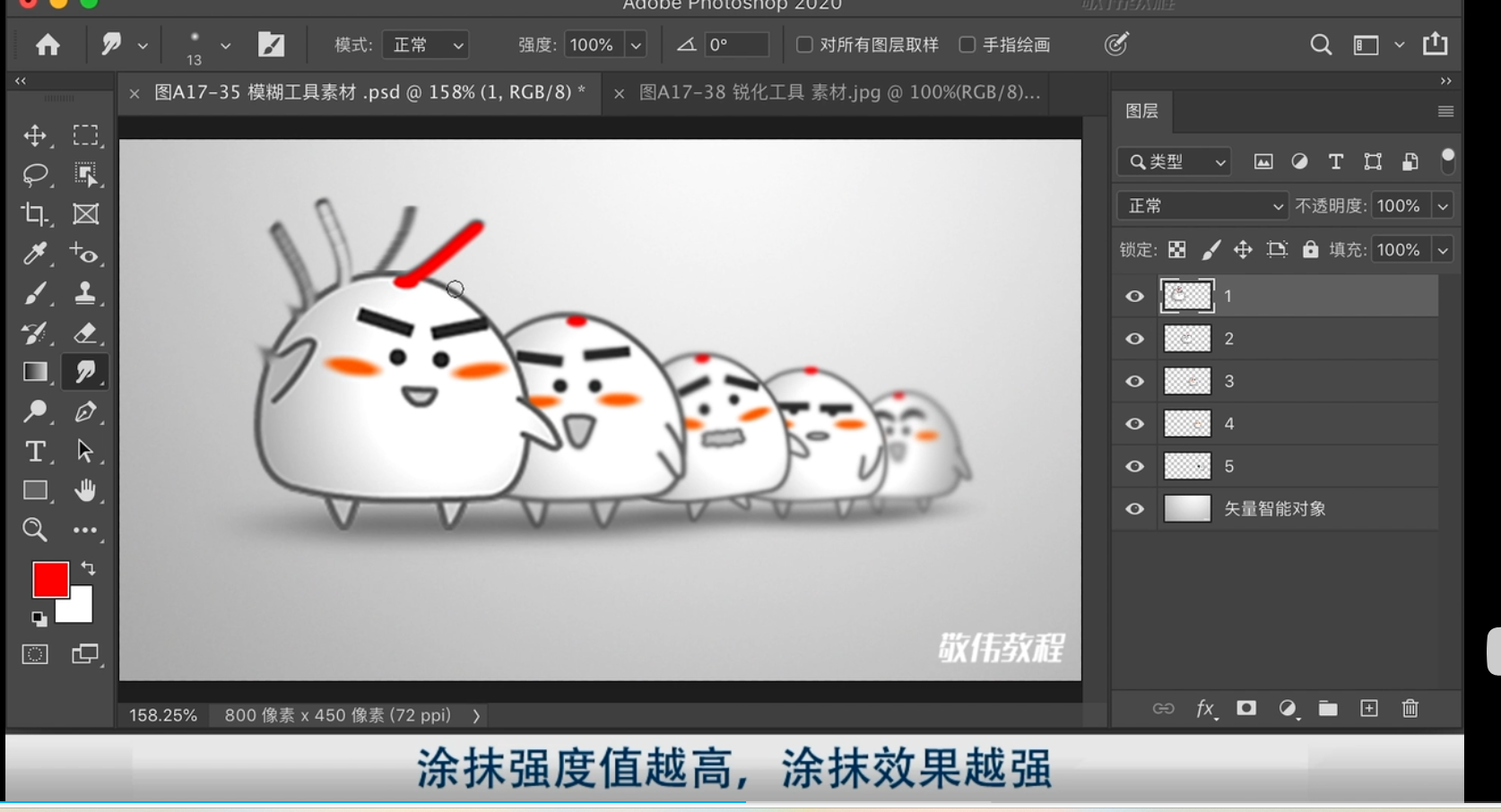Hide layer 3
Screen dimensions: 1501x812
click(1134, 381)
